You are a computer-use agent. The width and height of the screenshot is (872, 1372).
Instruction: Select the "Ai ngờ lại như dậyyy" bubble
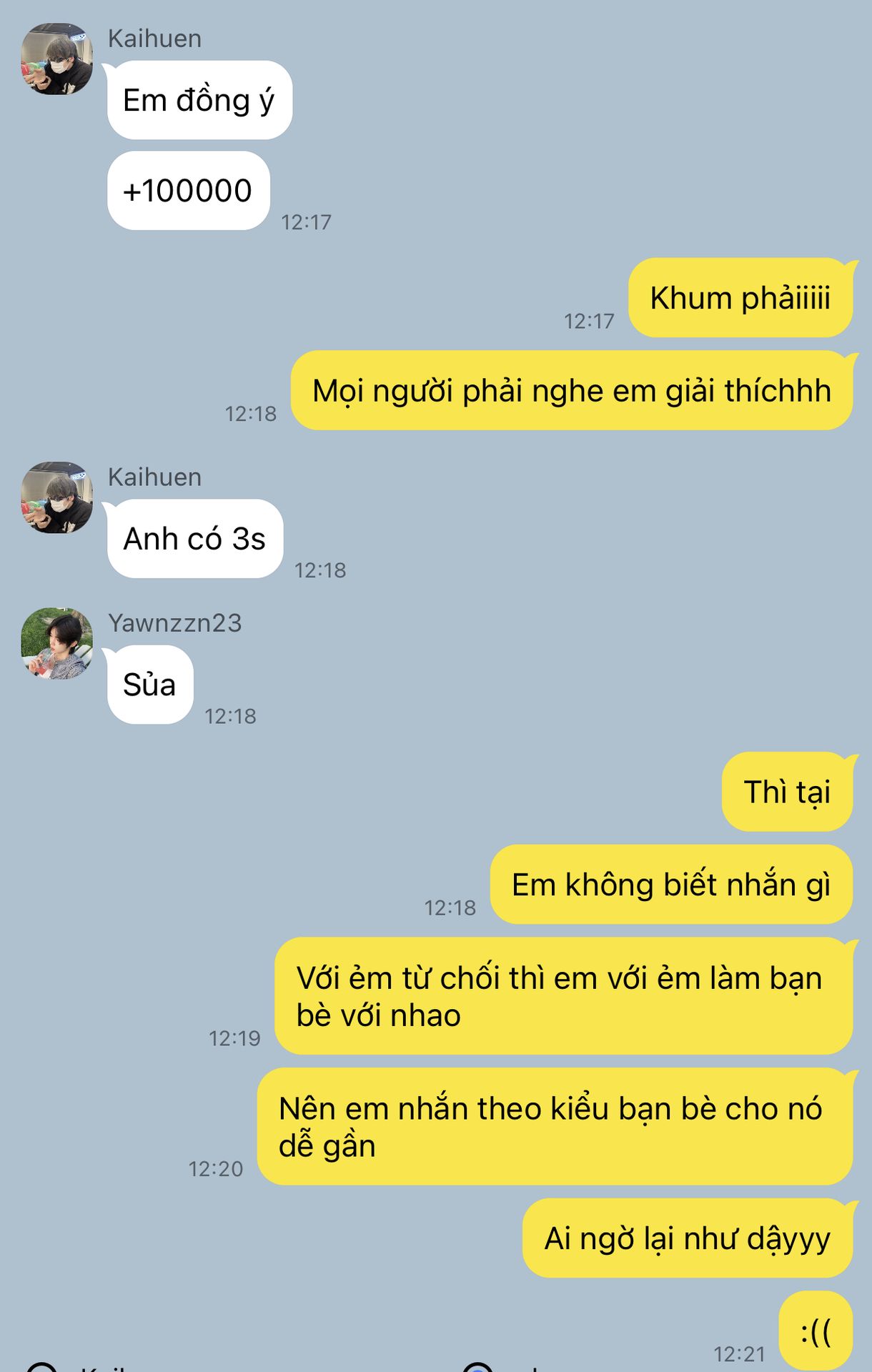[x=688, y=1238]
